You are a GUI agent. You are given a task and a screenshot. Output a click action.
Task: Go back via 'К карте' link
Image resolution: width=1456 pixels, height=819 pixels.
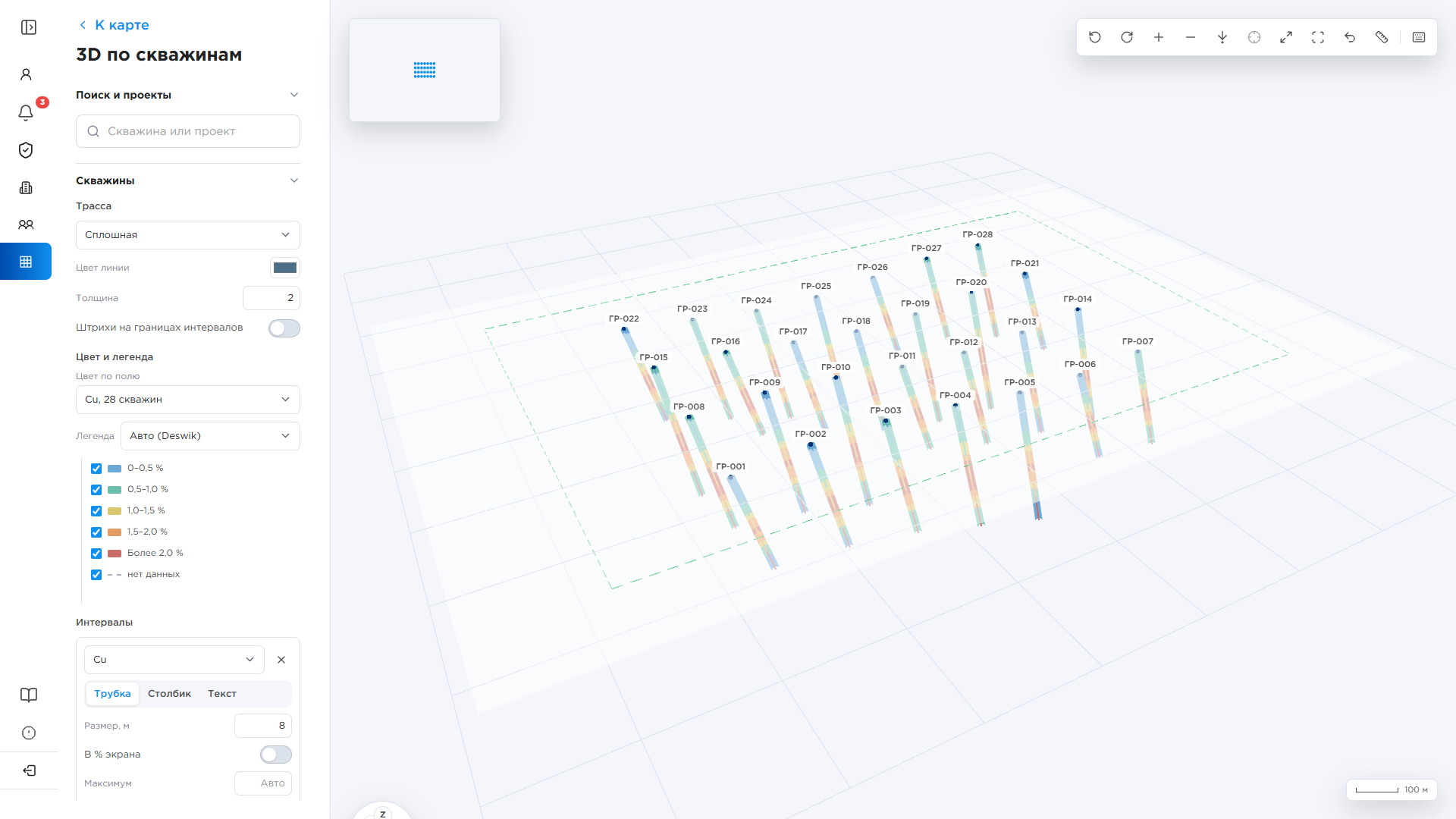click(x=114, y=25)
